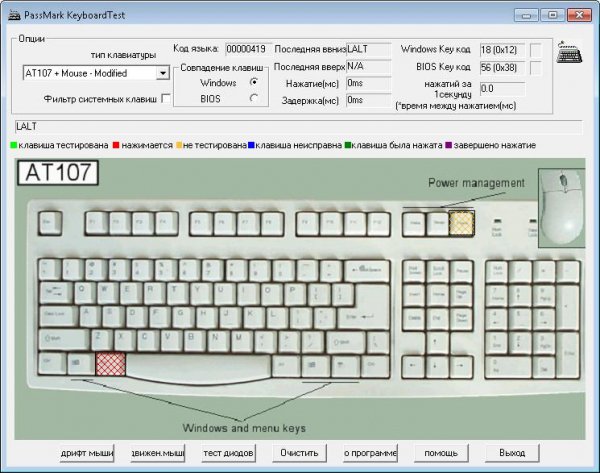
Task: Click the помощь button
Action: click(441, 453)
